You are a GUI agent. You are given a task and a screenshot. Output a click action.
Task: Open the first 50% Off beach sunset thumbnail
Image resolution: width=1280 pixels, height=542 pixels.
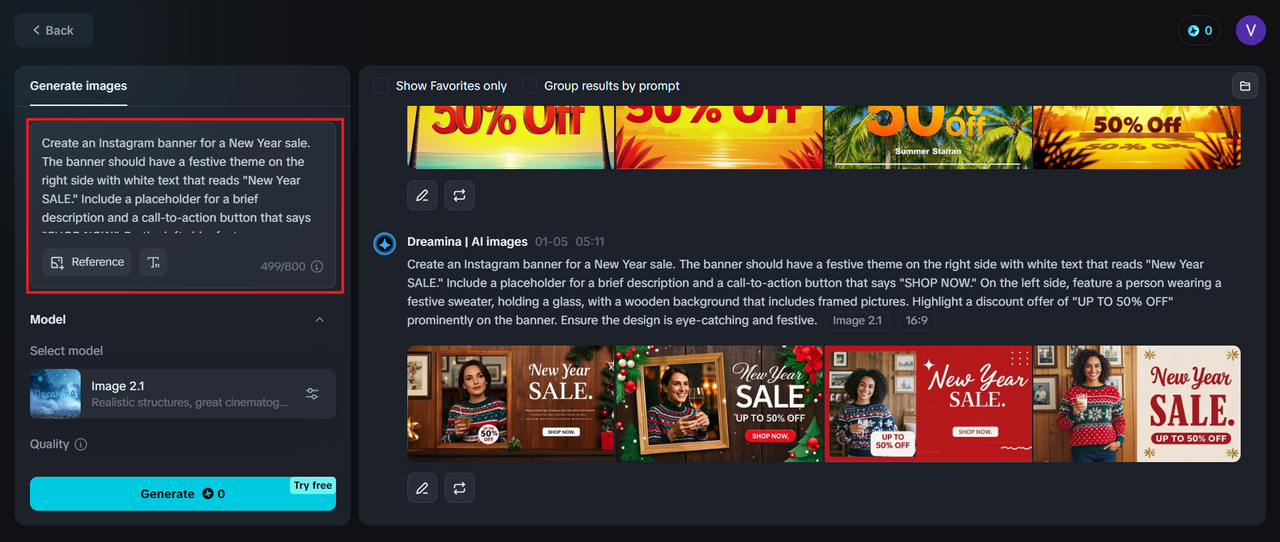click(511, 137)
